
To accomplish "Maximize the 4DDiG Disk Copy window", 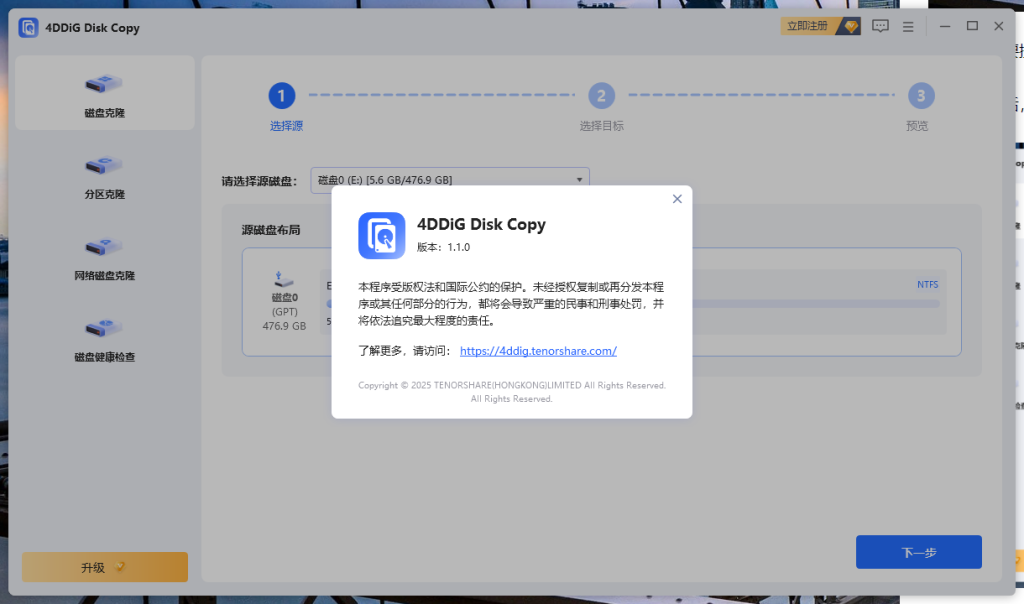I will (x=972, y=26).
